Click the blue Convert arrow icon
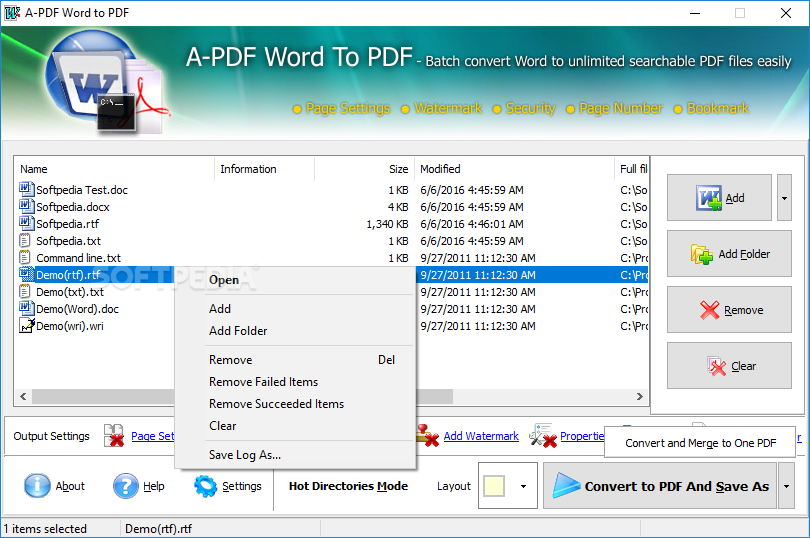Screen dimensions: 810x538 [566, 486]
